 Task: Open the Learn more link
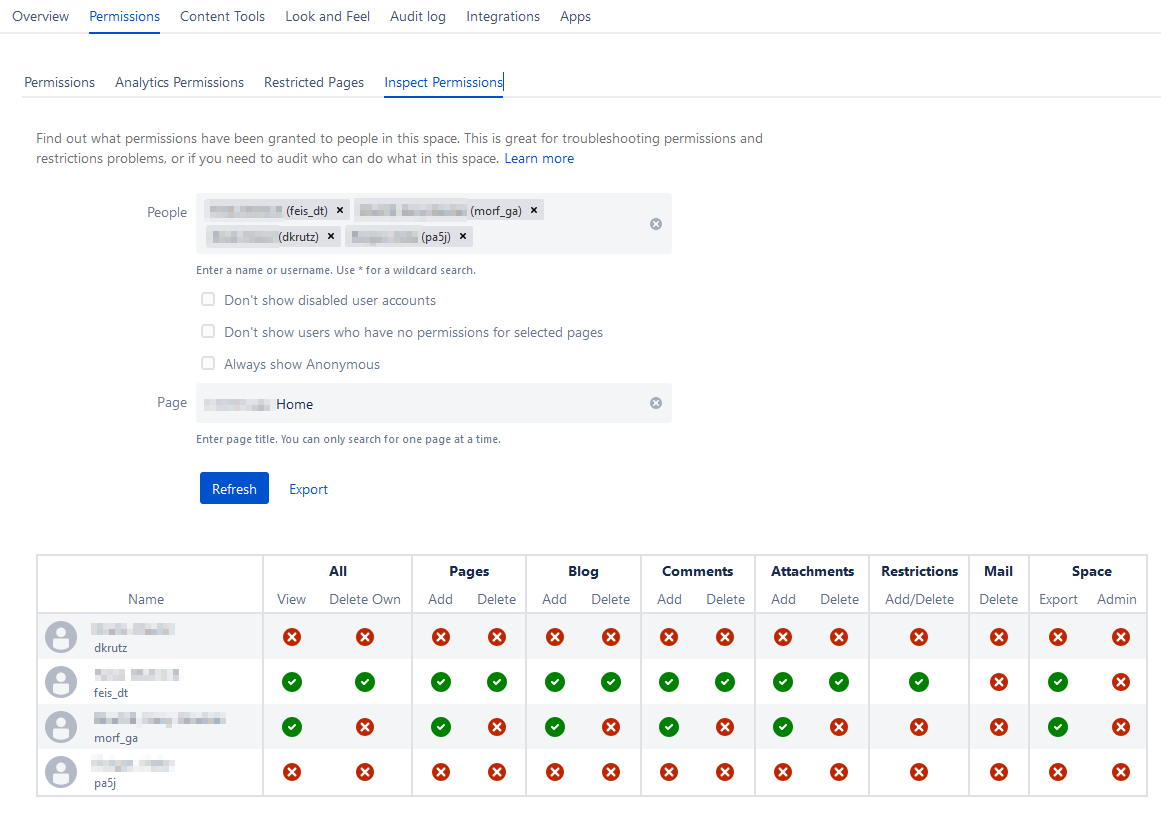click(539, 158)
